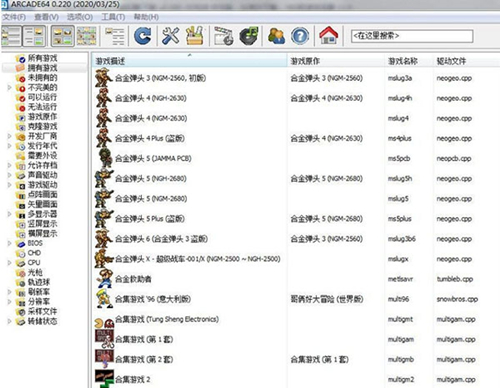Click soldier icon of 合金弹头 3 (NGM-2560, 初版) row

(x=104, y=78)
